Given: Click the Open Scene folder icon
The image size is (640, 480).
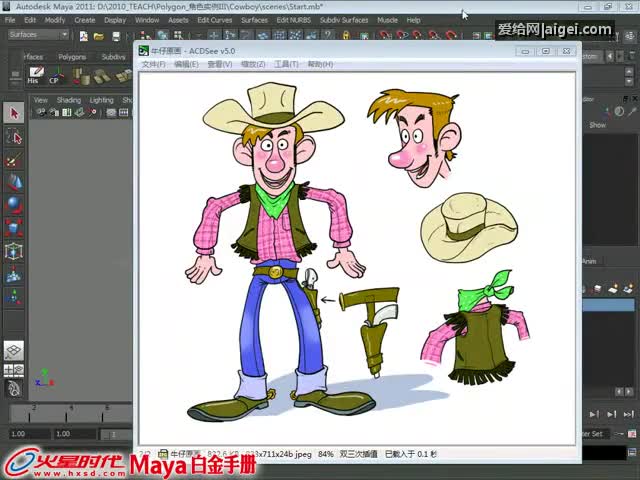Looking at the screenshot, I should (x=99, y=36).
